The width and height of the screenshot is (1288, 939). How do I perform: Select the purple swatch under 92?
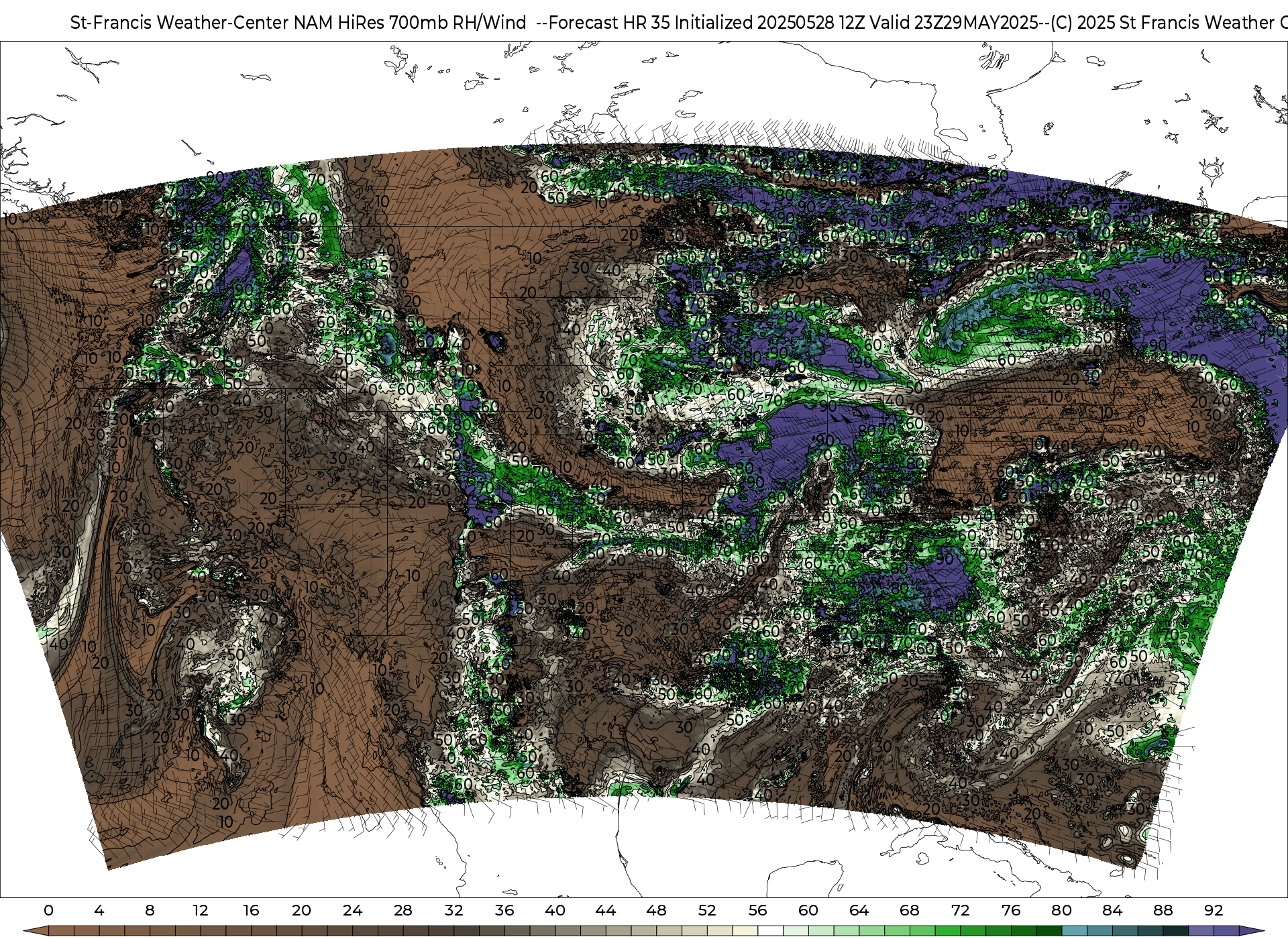pos(1226,931)
